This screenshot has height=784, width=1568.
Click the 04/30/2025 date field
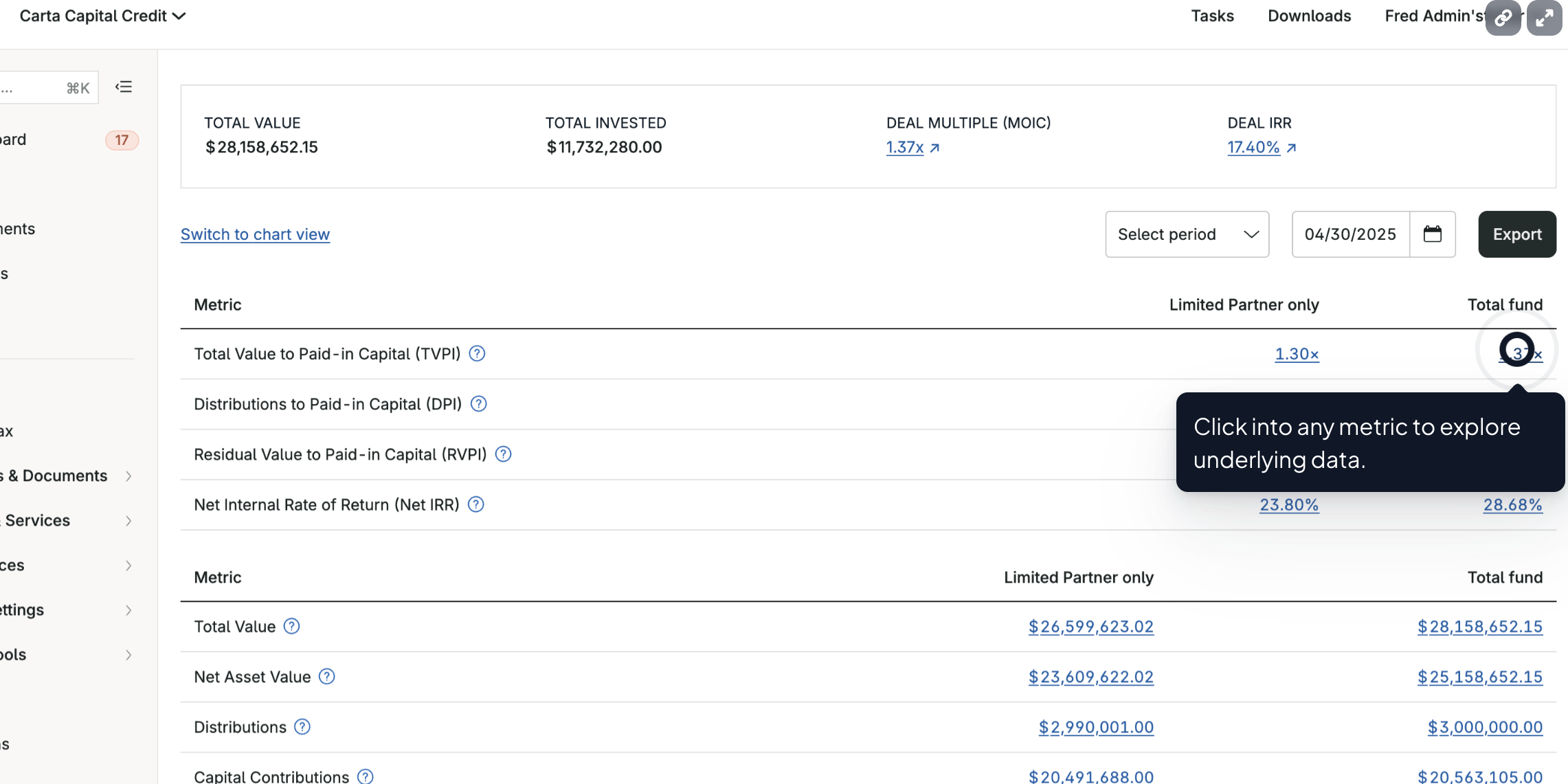(1351, 234)
